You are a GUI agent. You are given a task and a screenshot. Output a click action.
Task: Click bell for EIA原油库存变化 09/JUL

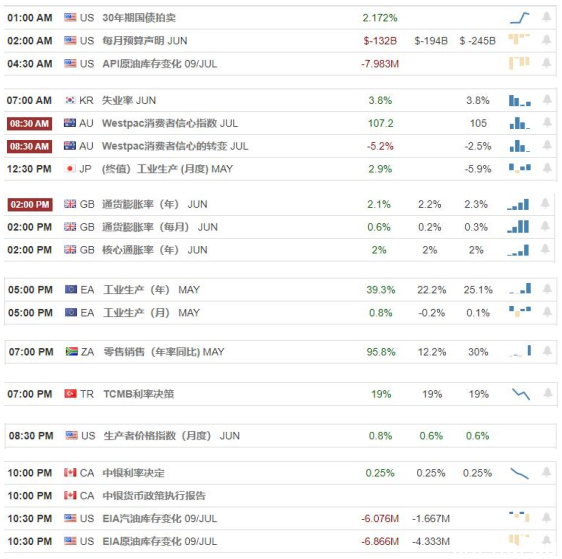[546, 540]
